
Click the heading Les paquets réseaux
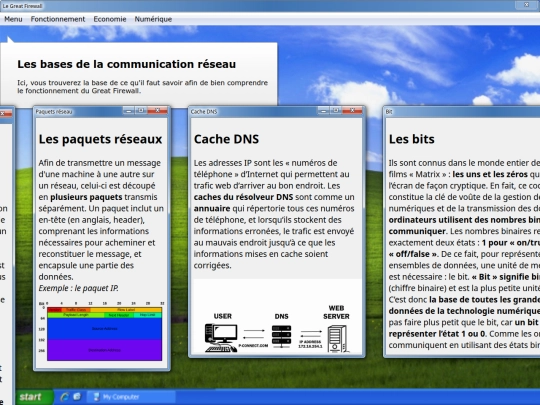[100, 139]
